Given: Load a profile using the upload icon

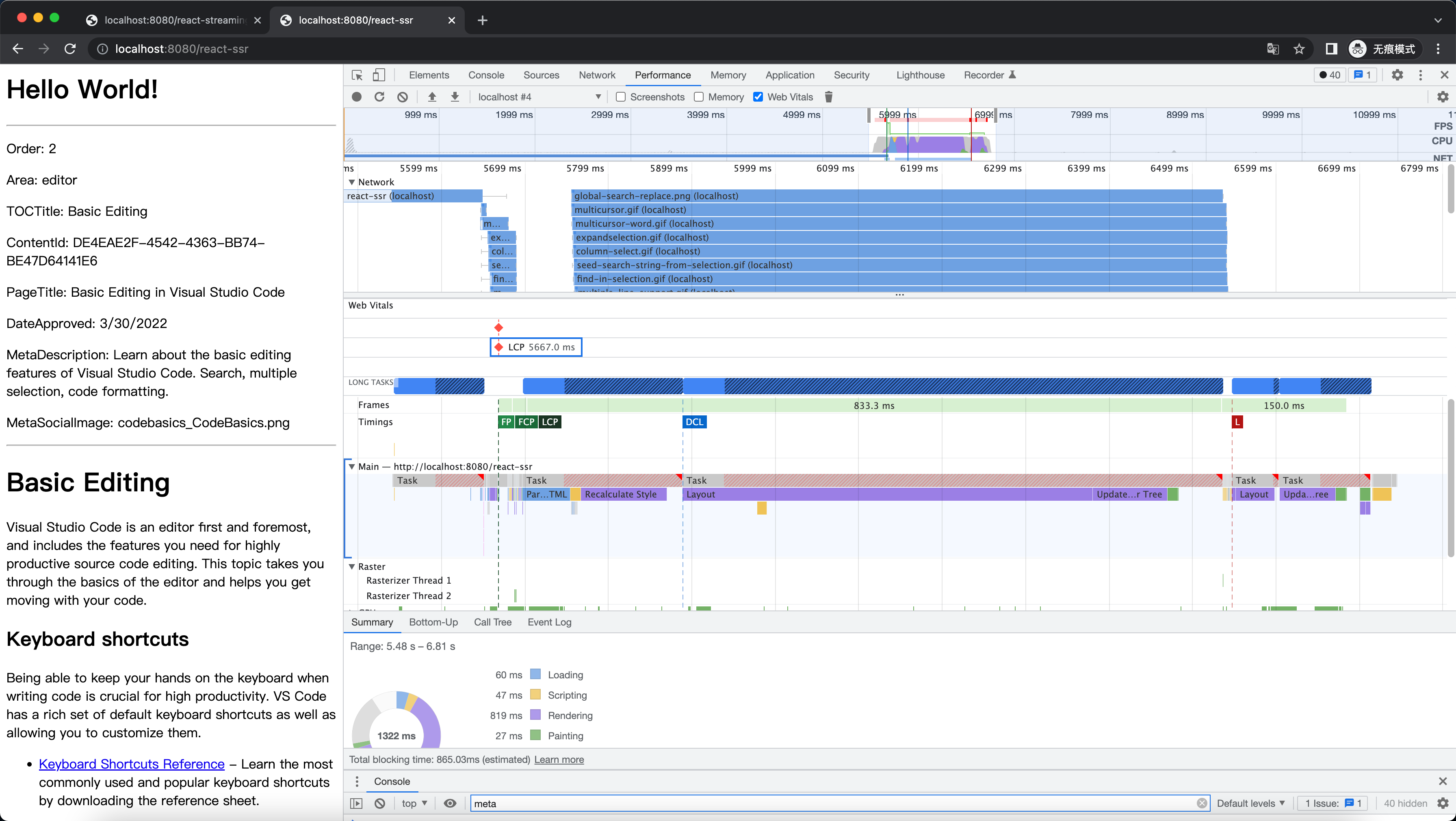Looking at the screenshot, I should (432, 97).
